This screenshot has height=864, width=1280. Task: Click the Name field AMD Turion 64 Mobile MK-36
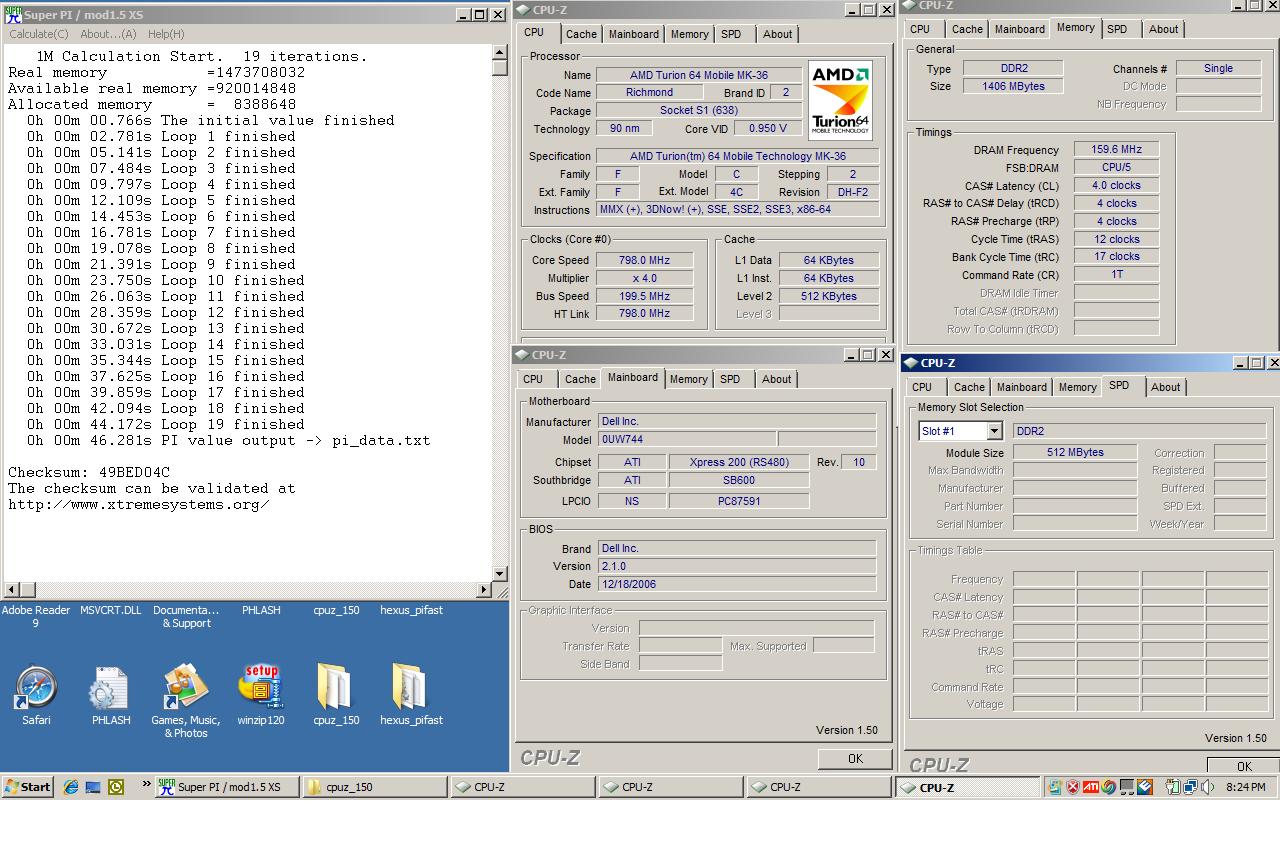699,75
